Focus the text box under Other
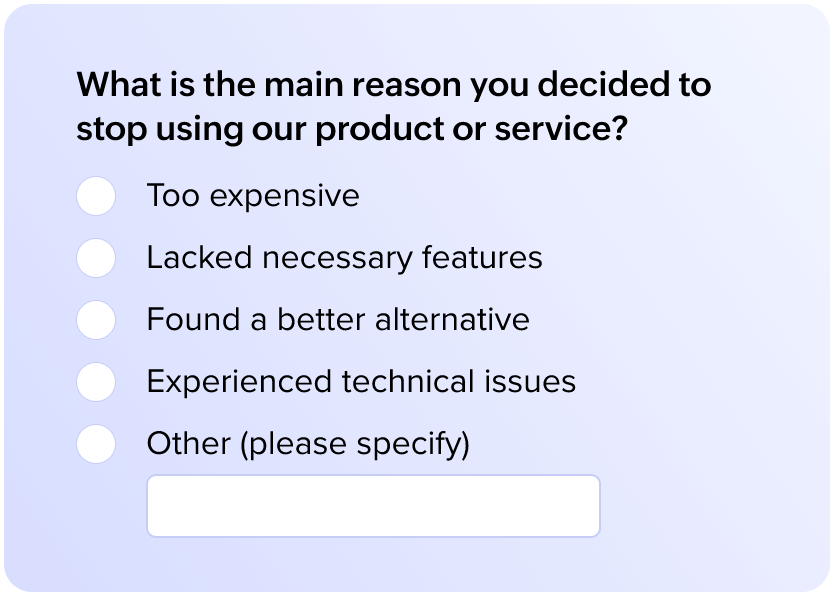Screen dimensions: 834x596 373,506
